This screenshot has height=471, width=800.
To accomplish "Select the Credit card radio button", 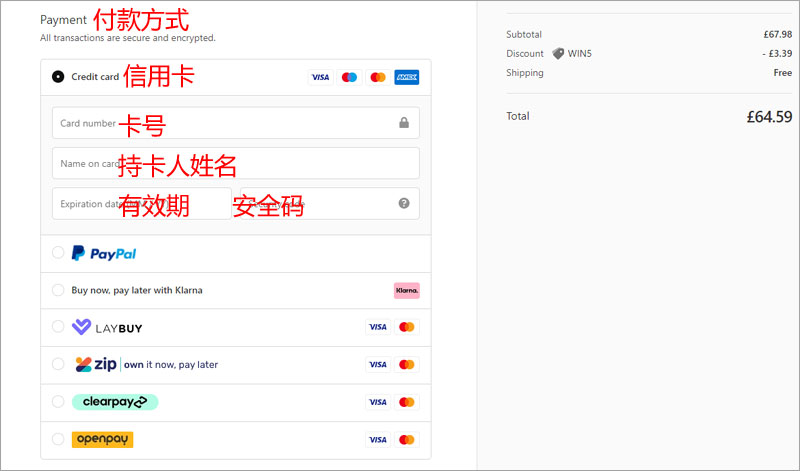I will click(x=58, y=77).
